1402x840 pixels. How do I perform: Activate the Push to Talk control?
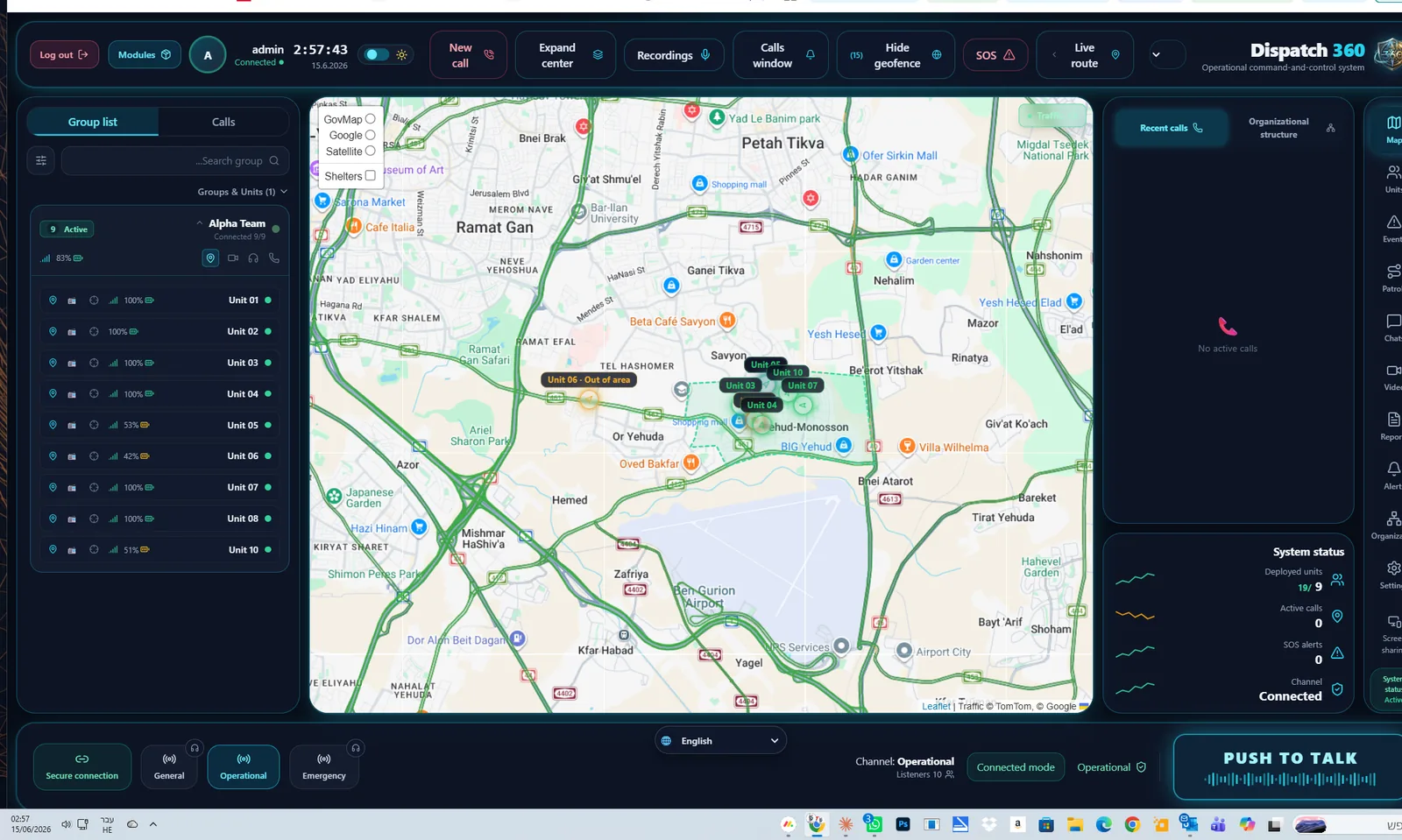coord(1288,767)
